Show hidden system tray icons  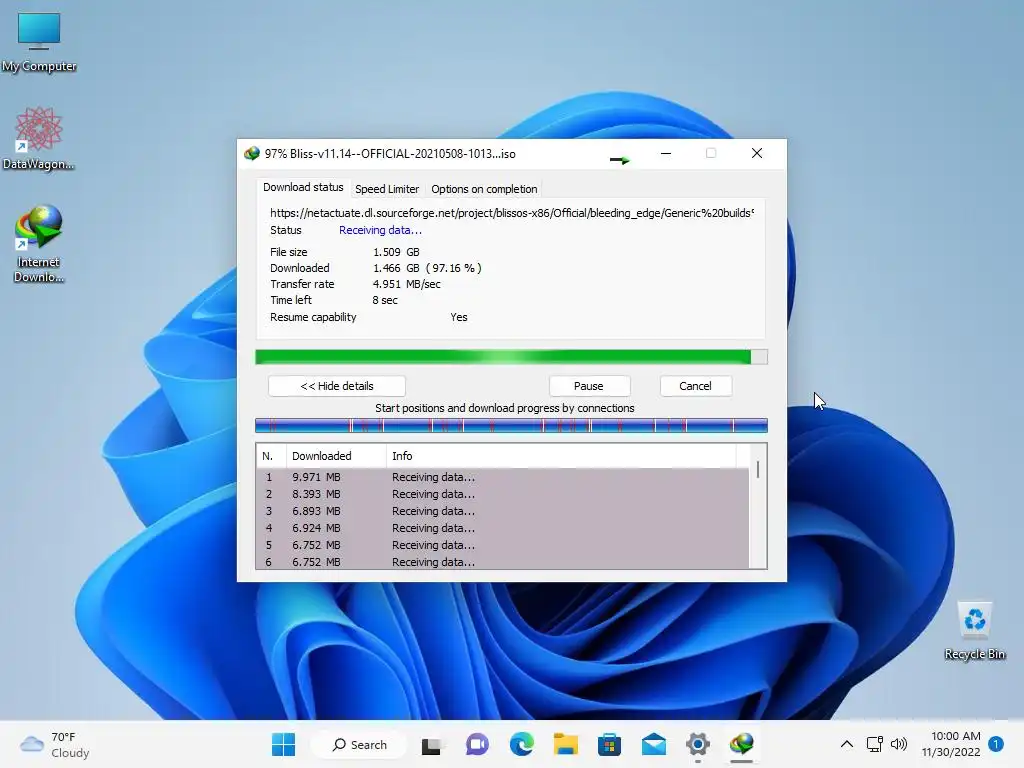coord(846,744)
